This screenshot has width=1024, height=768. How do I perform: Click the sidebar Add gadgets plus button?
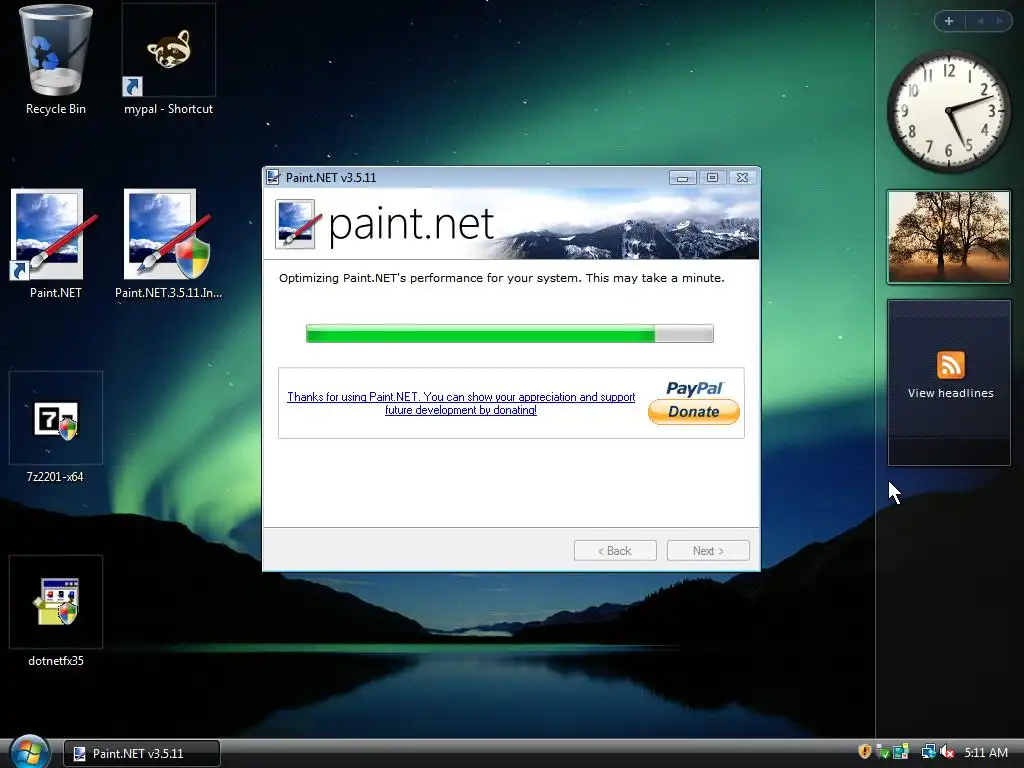pos(949,21)
